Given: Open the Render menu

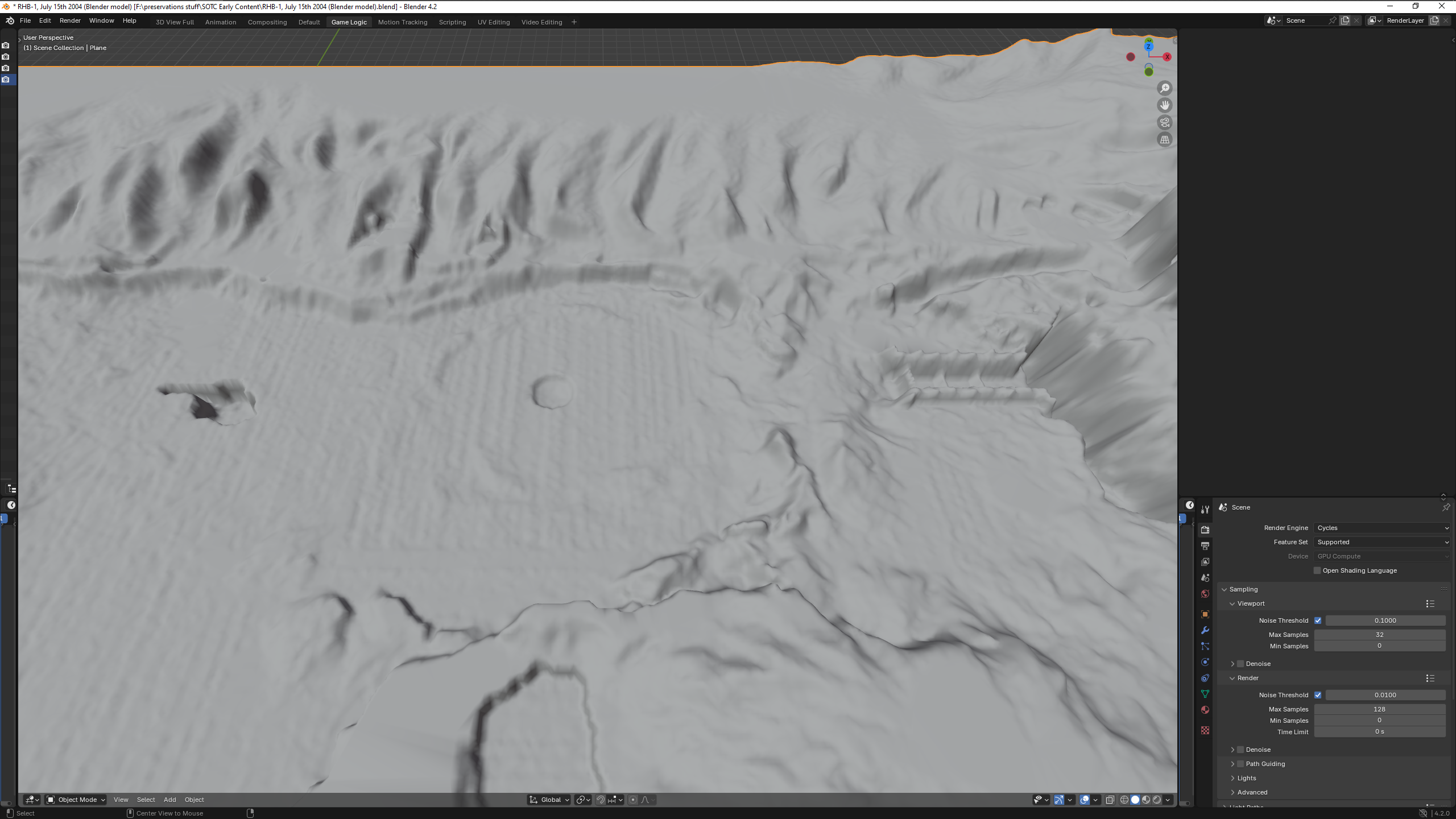Looking at the screenshot, I should tap(70, 20).
